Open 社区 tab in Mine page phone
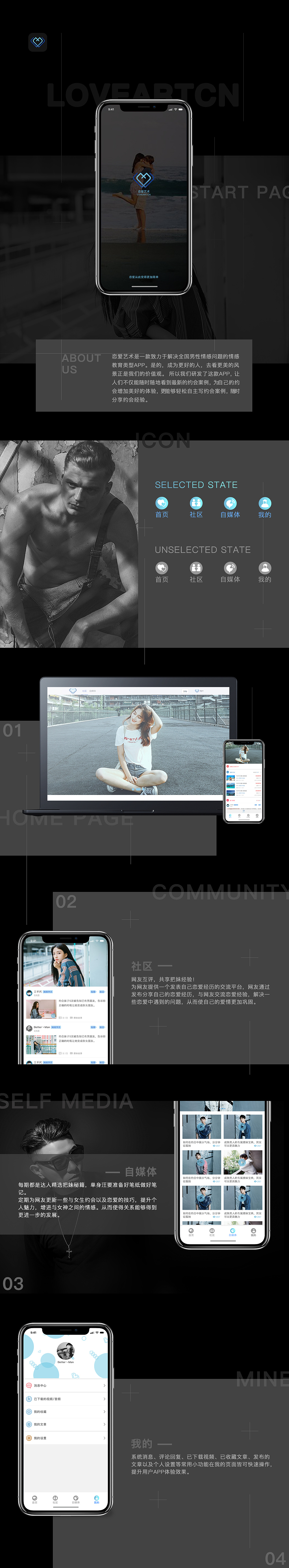The width and height of the screenshot is (289, 1568). [x=55, y=1499]
